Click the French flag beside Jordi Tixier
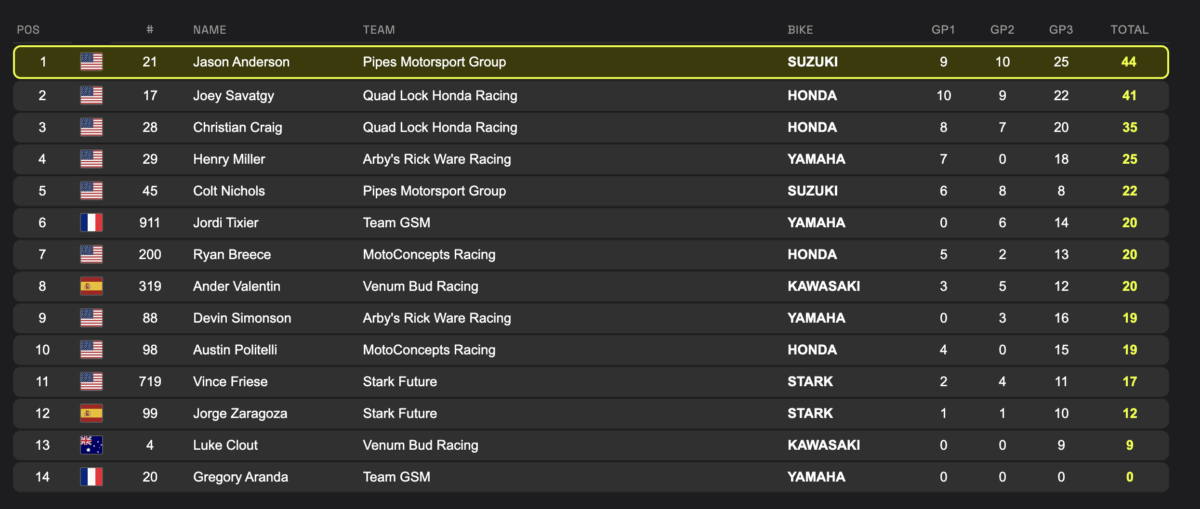The width and height of the screenshot is (1200, 509). coord(91,223)
